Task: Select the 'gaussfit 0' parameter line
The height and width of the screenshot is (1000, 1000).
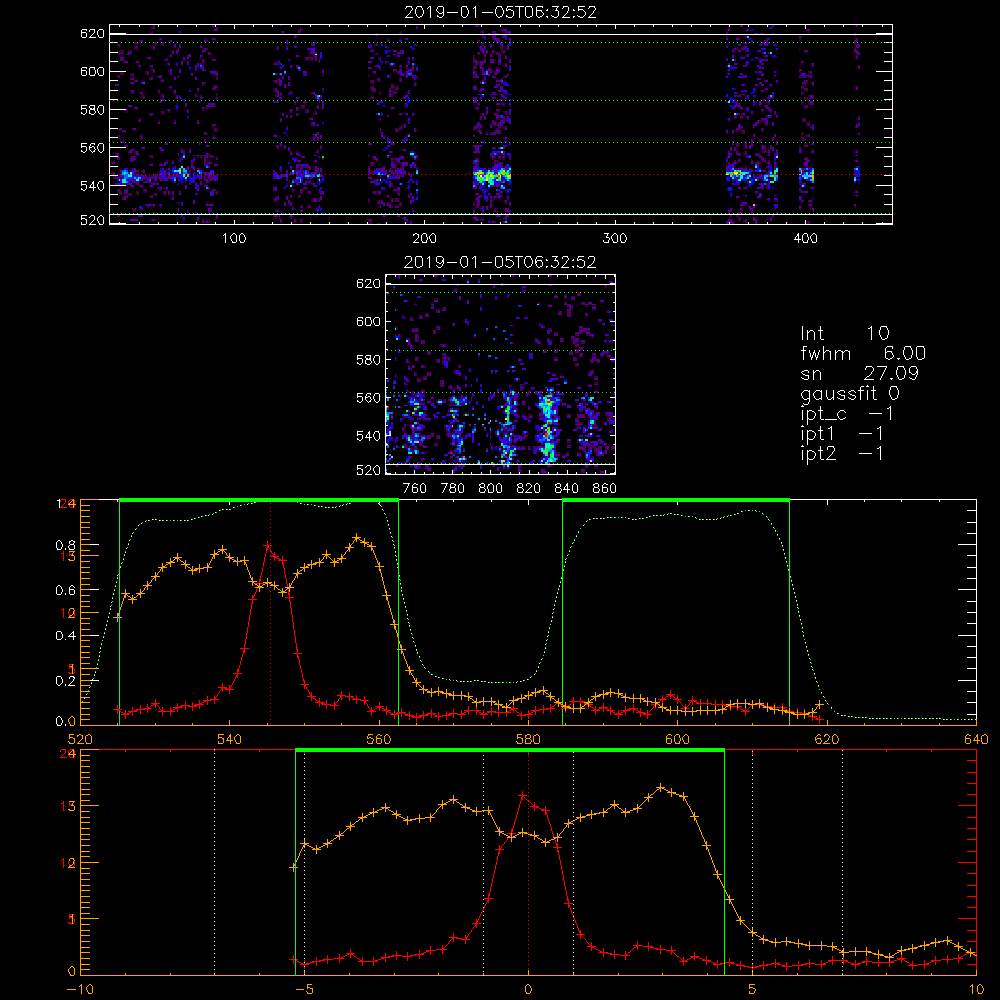Action: (849, 393)
